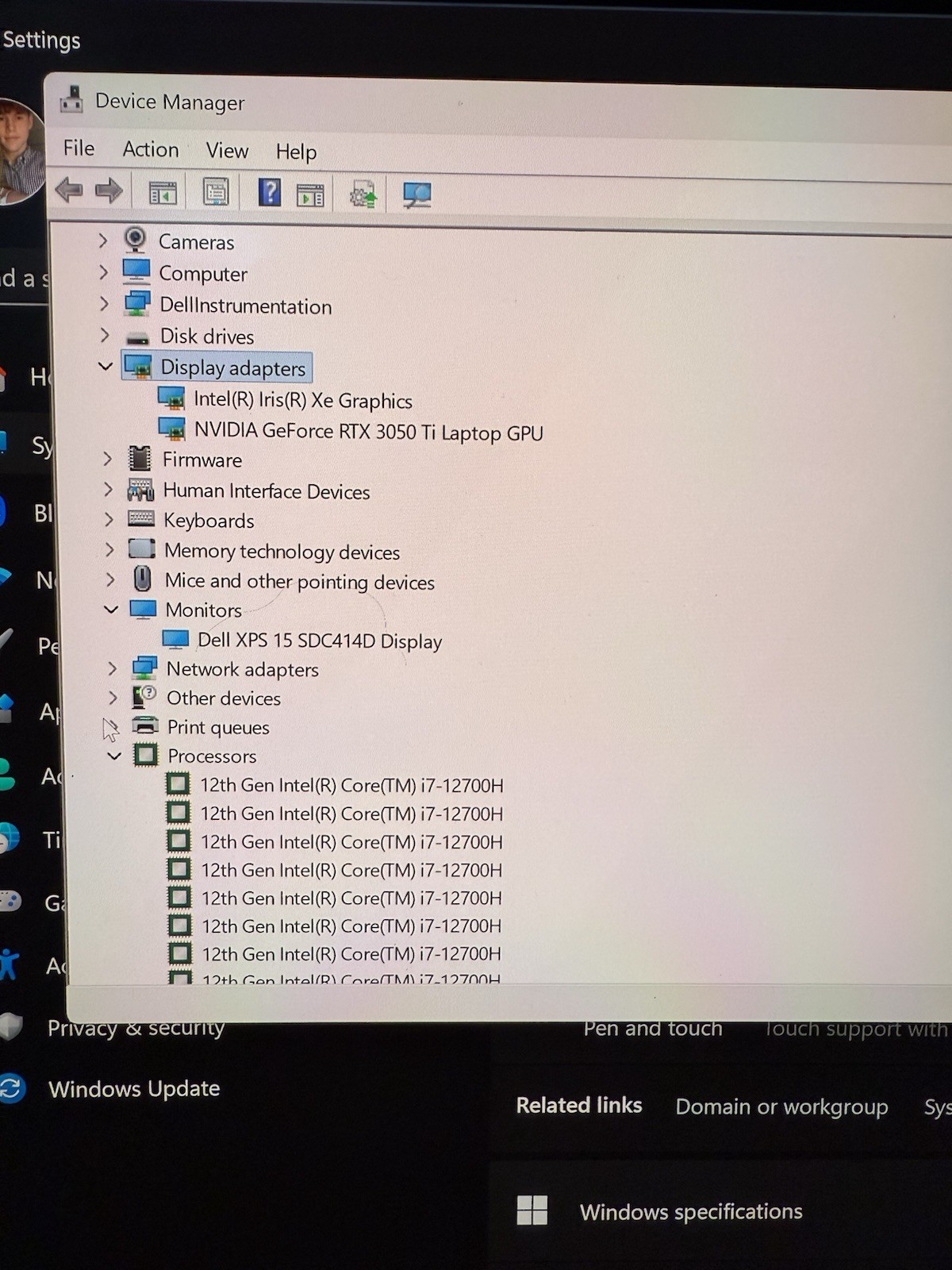Click the DellInstrumentation category icon
Viewport: 952px width, 1270px height.
pyautogui.click(x=137, y=303)
